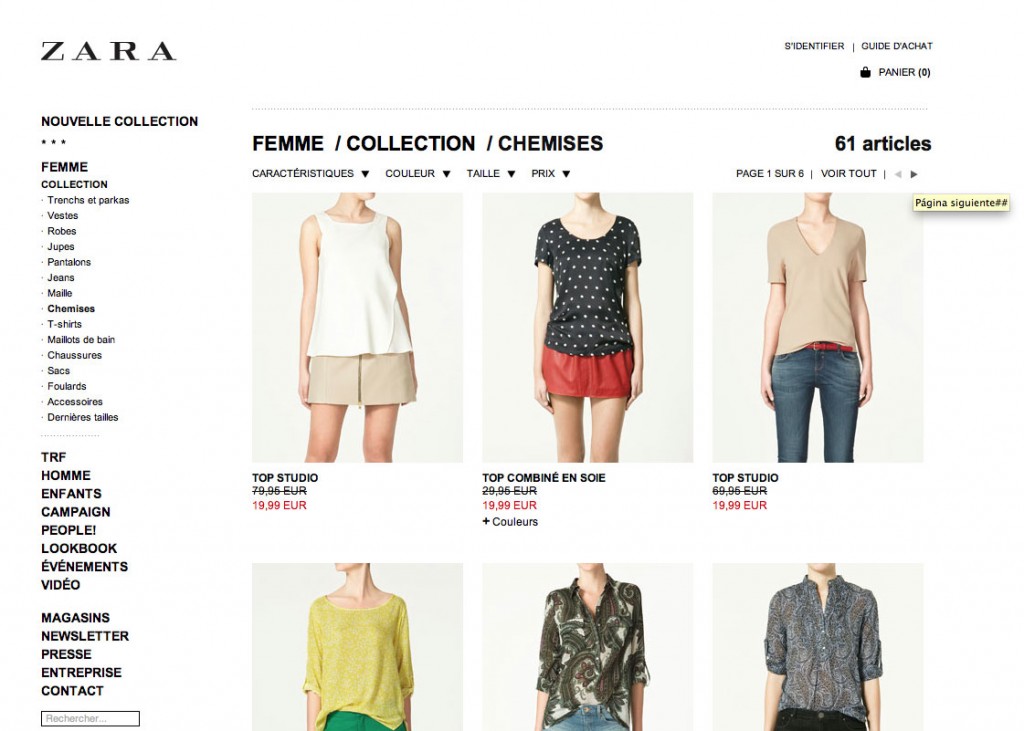Navigate to the HOMME section
1024x731 pixels.
tap(66, 476)
